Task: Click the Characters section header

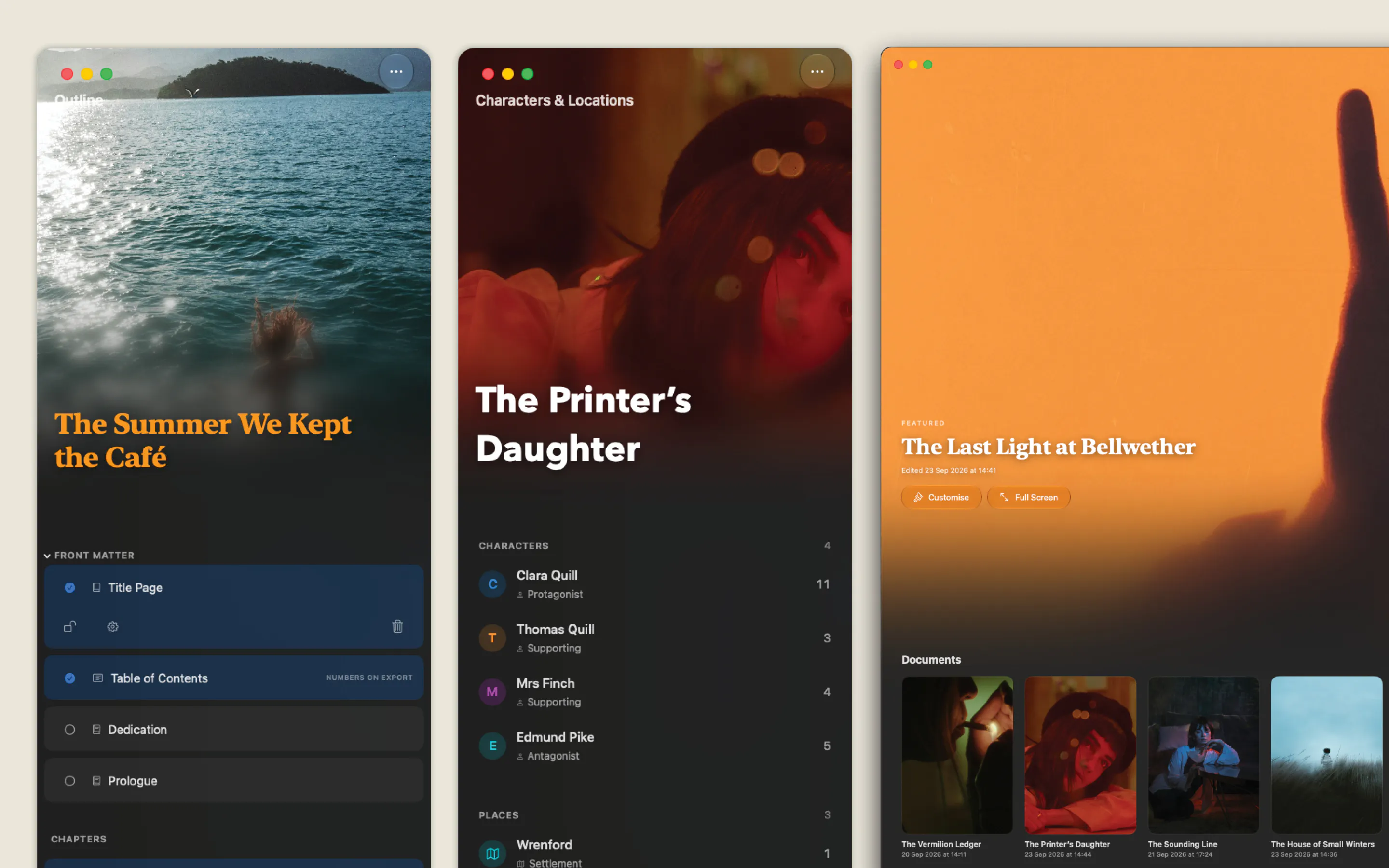Action: [x=514, y=545]
